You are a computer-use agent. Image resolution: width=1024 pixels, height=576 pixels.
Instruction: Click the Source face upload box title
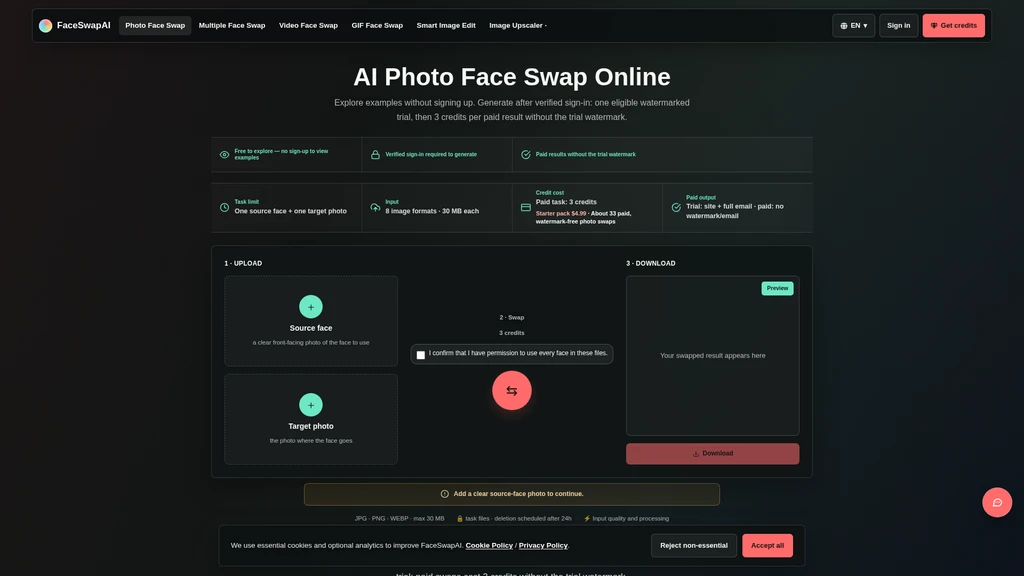pos(311,328)
